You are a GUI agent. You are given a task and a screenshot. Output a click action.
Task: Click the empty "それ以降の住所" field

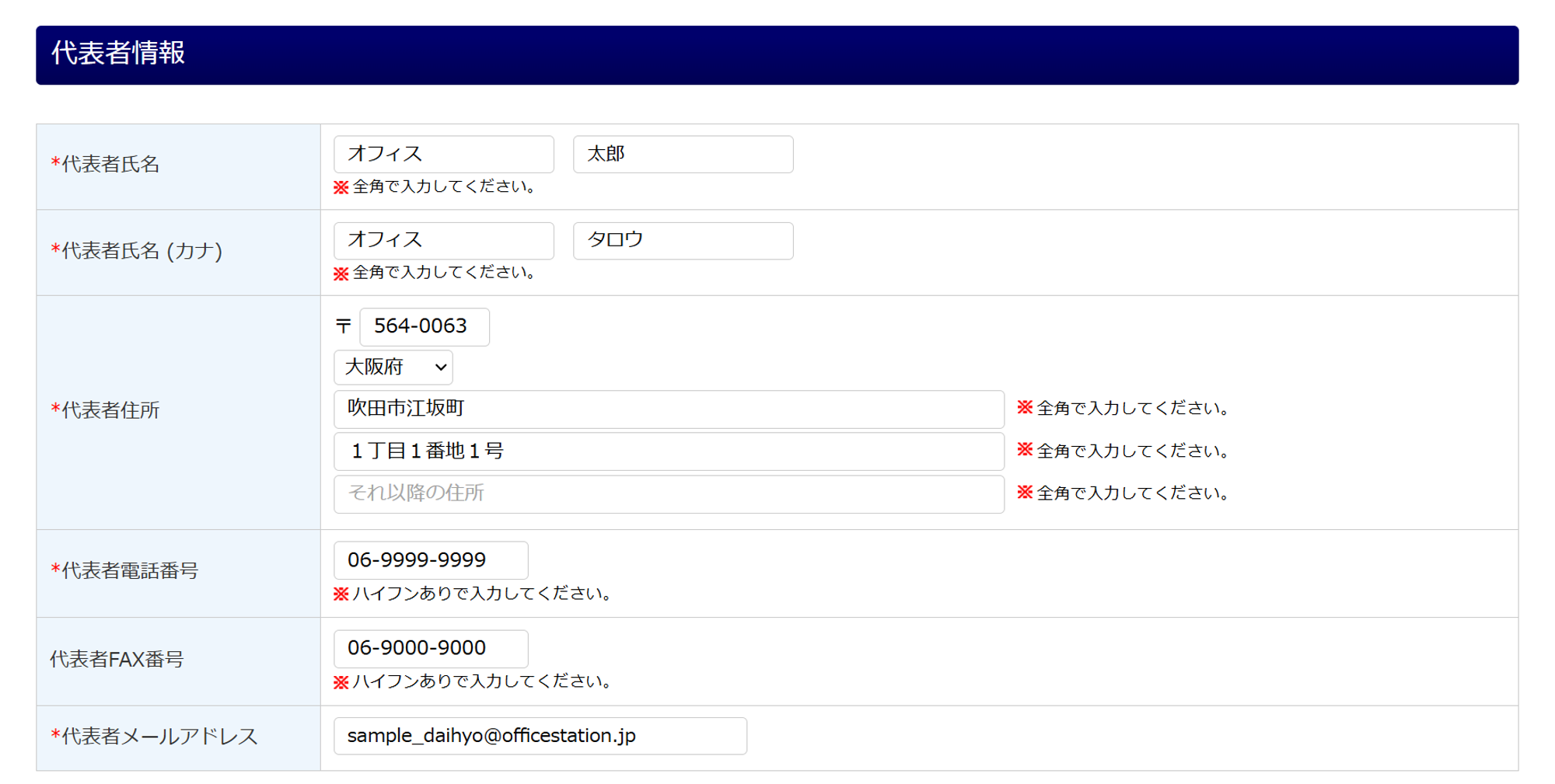[x=669, y=493]
